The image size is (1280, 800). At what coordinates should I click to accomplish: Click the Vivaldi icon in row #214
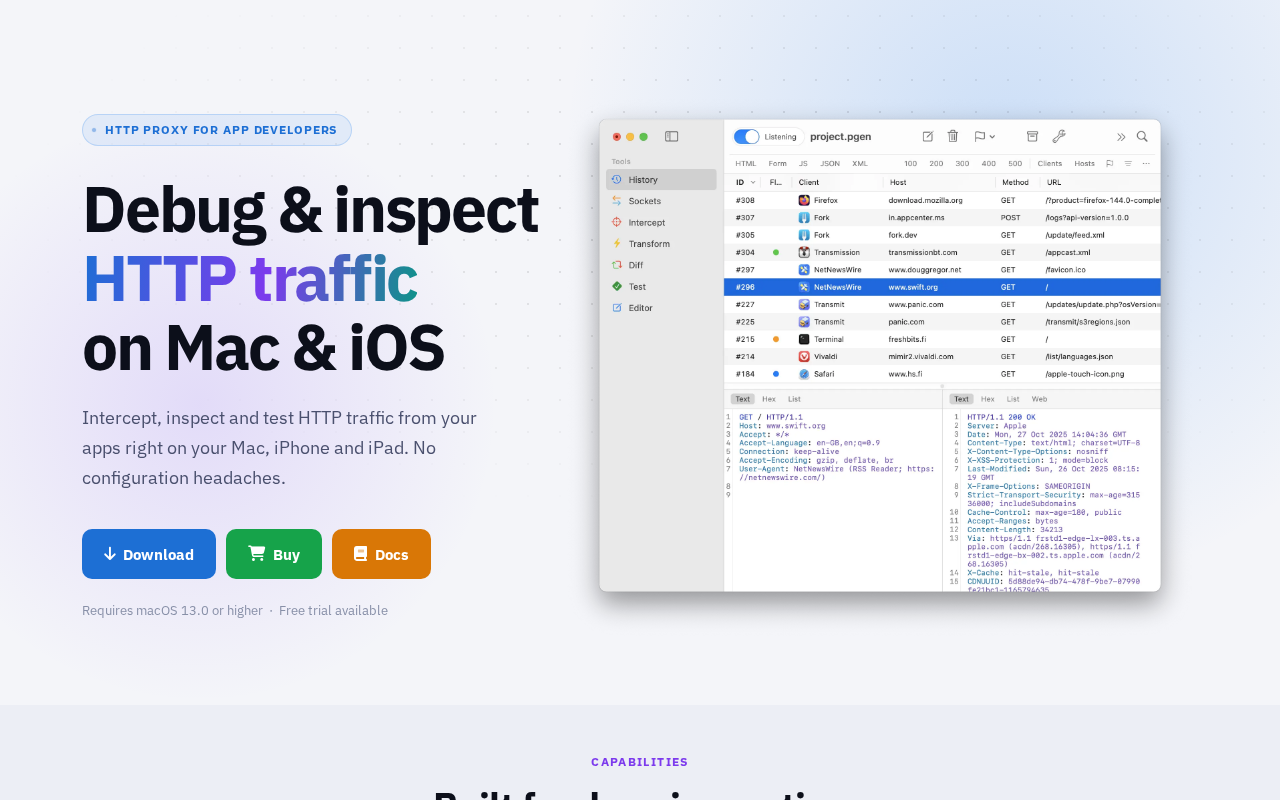804,356
